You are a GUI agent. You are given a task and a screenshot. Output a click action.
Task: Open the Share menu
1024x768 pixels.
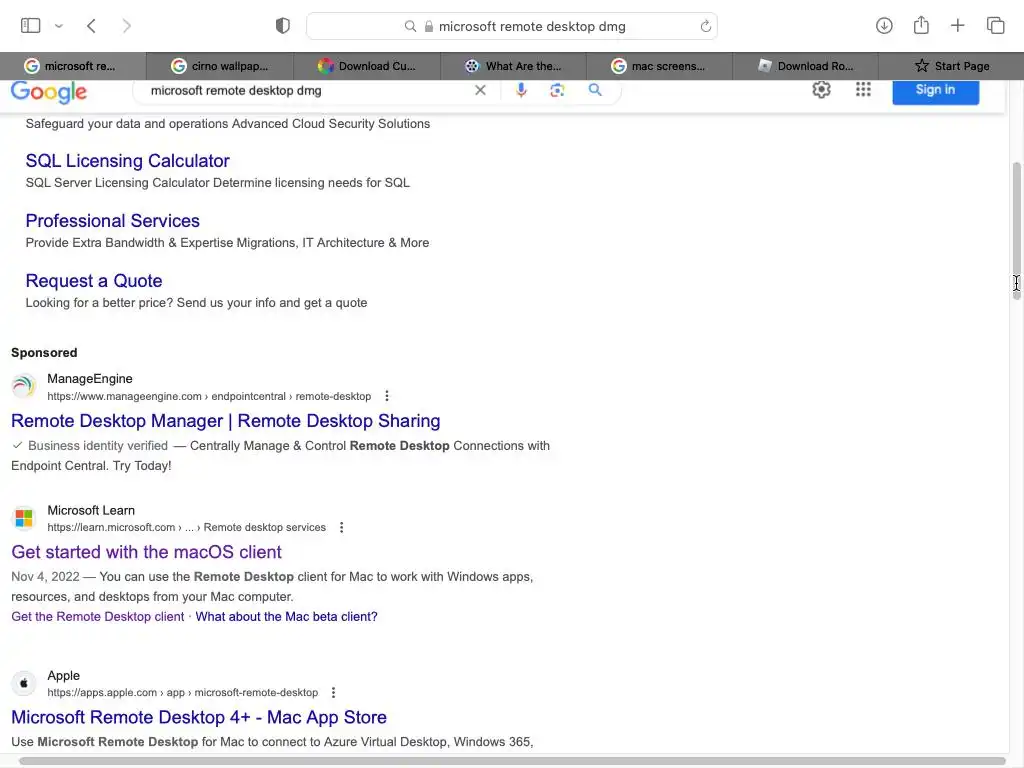point(921,25)
